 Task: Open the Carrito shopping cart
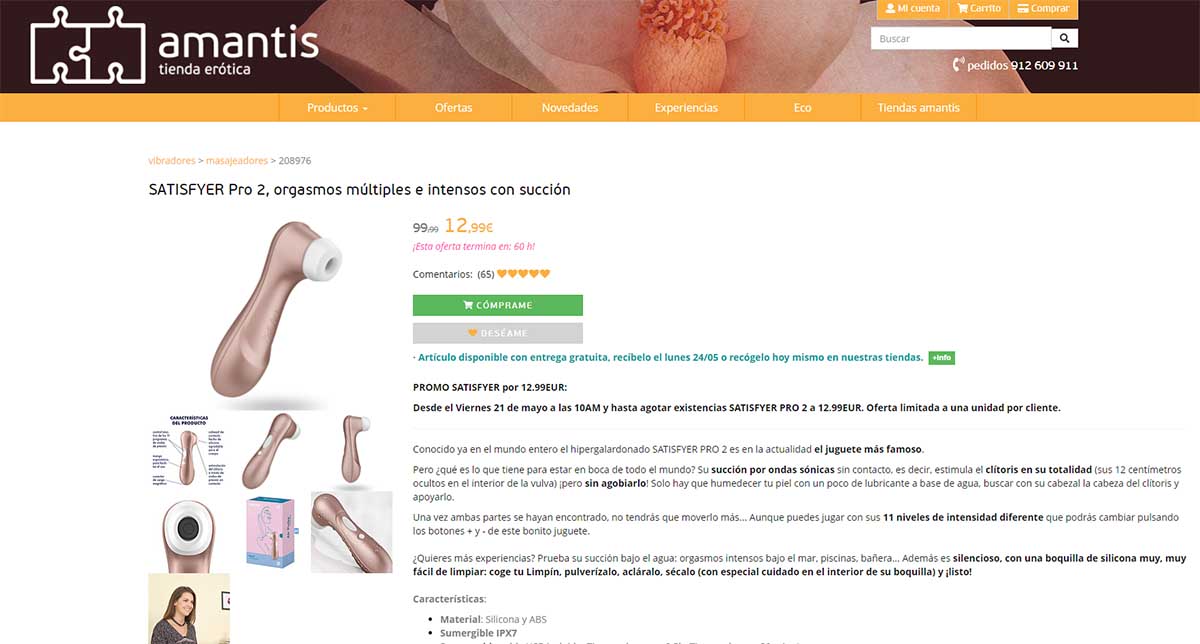(977, 9)
